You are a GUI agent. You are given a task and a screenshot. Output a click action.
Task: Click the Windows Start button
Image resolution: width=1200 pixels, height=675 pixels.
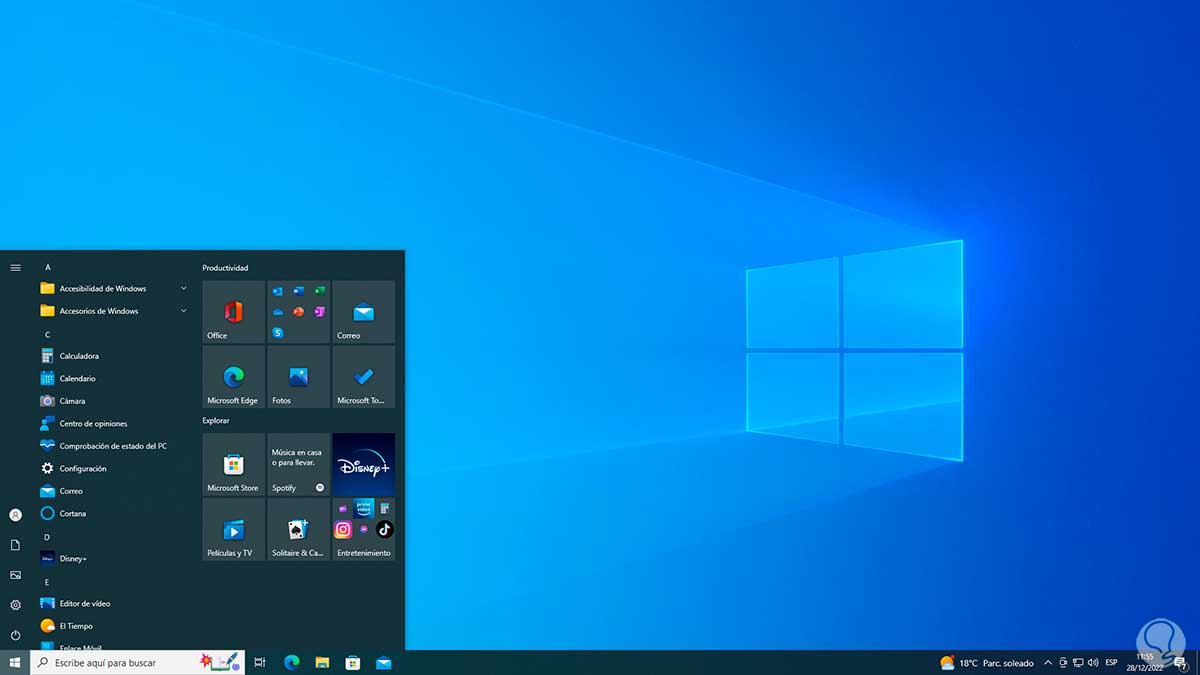(x=15, y=663)
